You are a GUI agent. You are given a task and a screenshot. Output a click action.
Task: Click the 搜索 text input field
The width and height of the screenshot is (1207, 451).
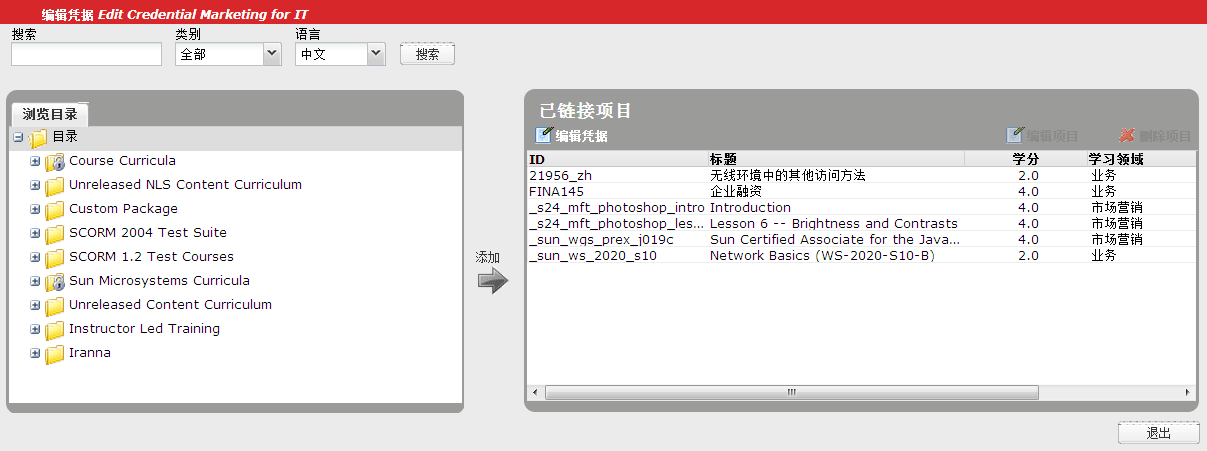[86, 54]
